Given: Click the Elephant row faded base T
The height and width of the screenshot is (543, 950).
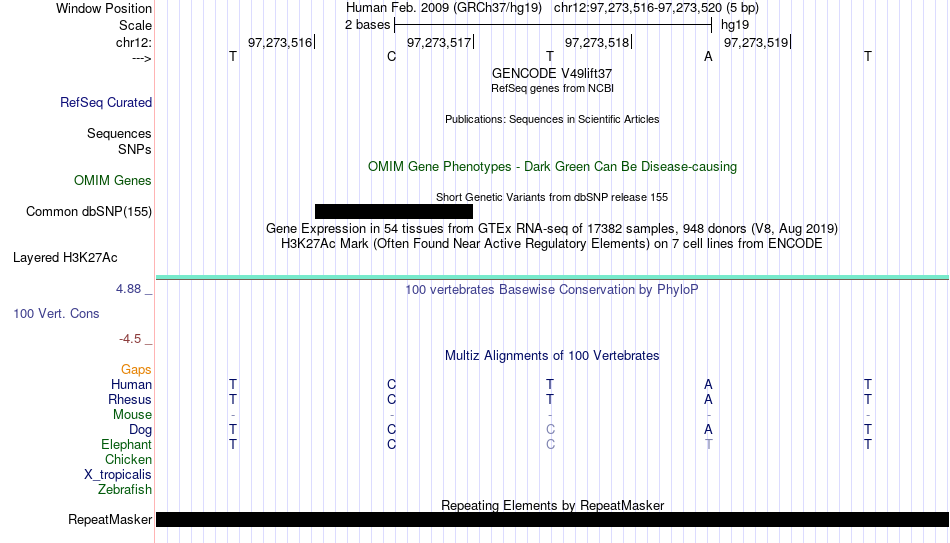Looking at the screenshot, I should 708,445.
